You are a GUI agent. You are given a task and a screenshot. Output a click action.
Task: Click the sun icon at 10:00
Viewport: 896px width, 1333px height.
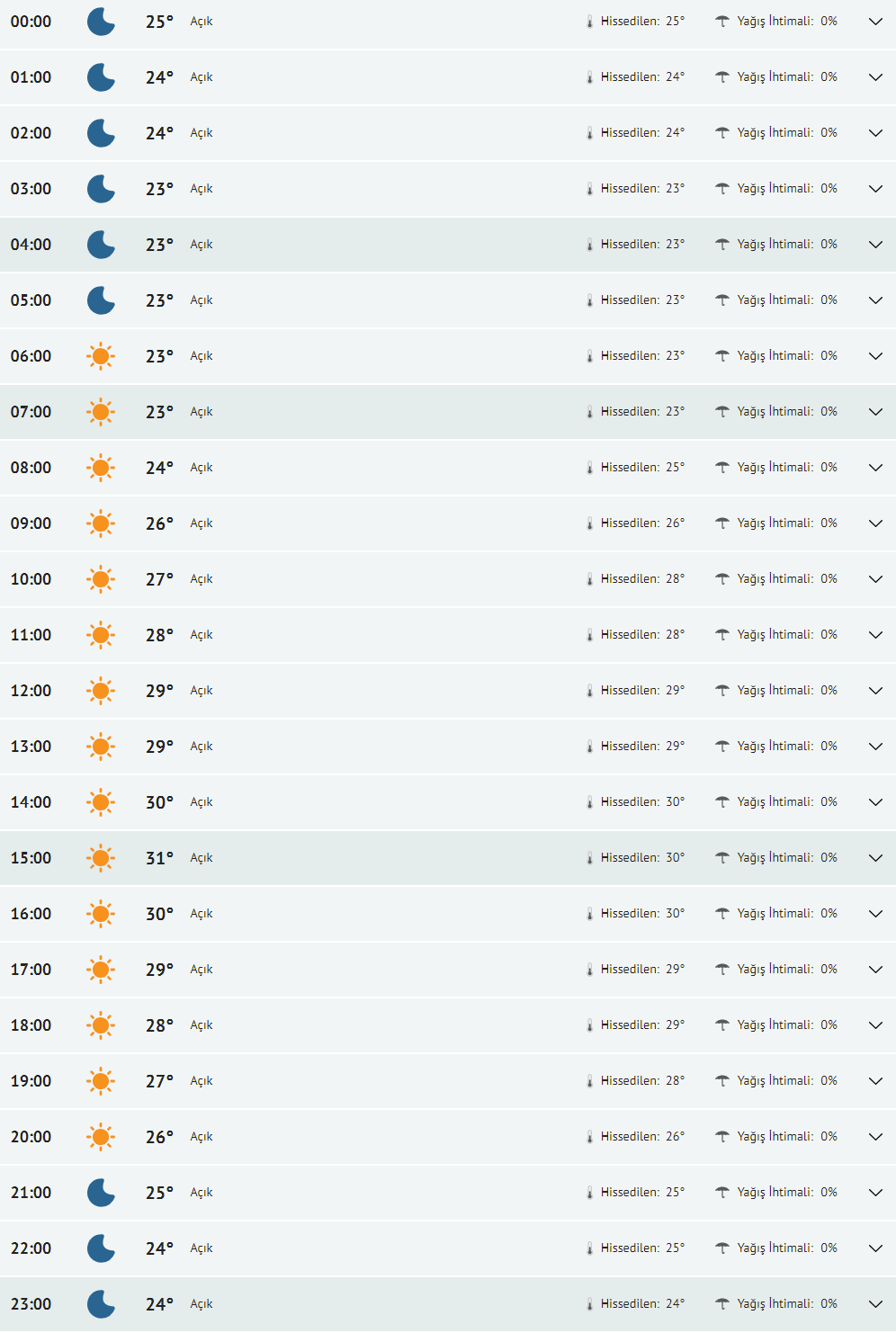point(101,579)
